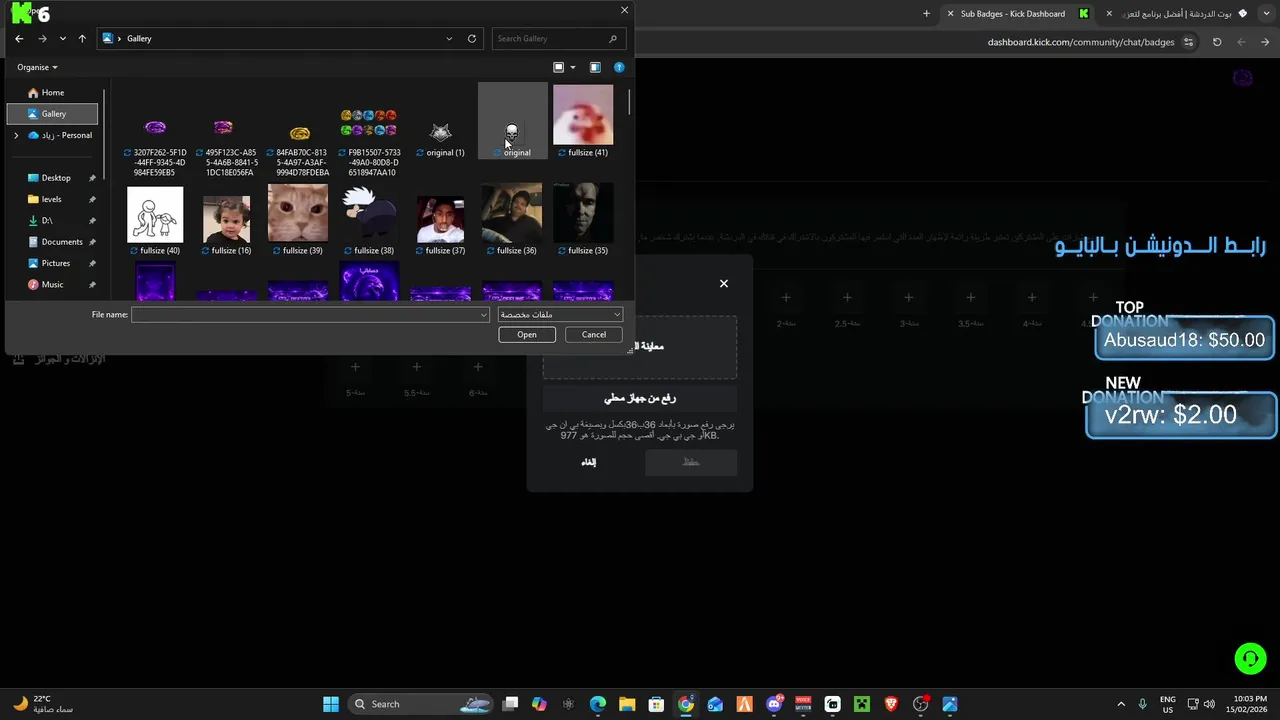Select fullsize (37) photo

coord(441,220)
